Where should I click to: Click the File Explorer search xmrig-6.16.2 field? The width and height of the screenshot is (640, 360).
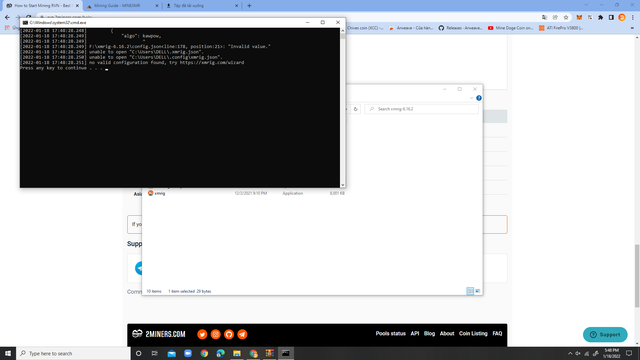tap(421, 109)
